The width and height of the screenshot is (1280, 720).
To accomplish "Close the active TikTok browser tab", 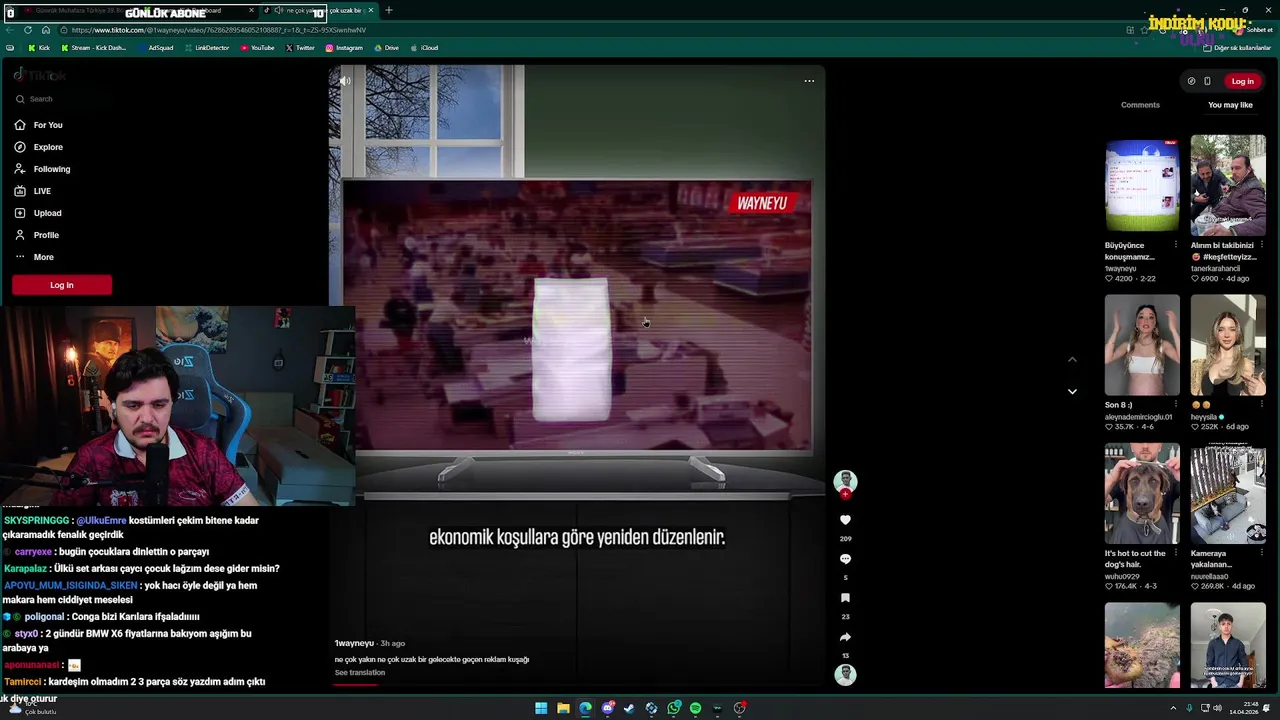I will [371, 10].
